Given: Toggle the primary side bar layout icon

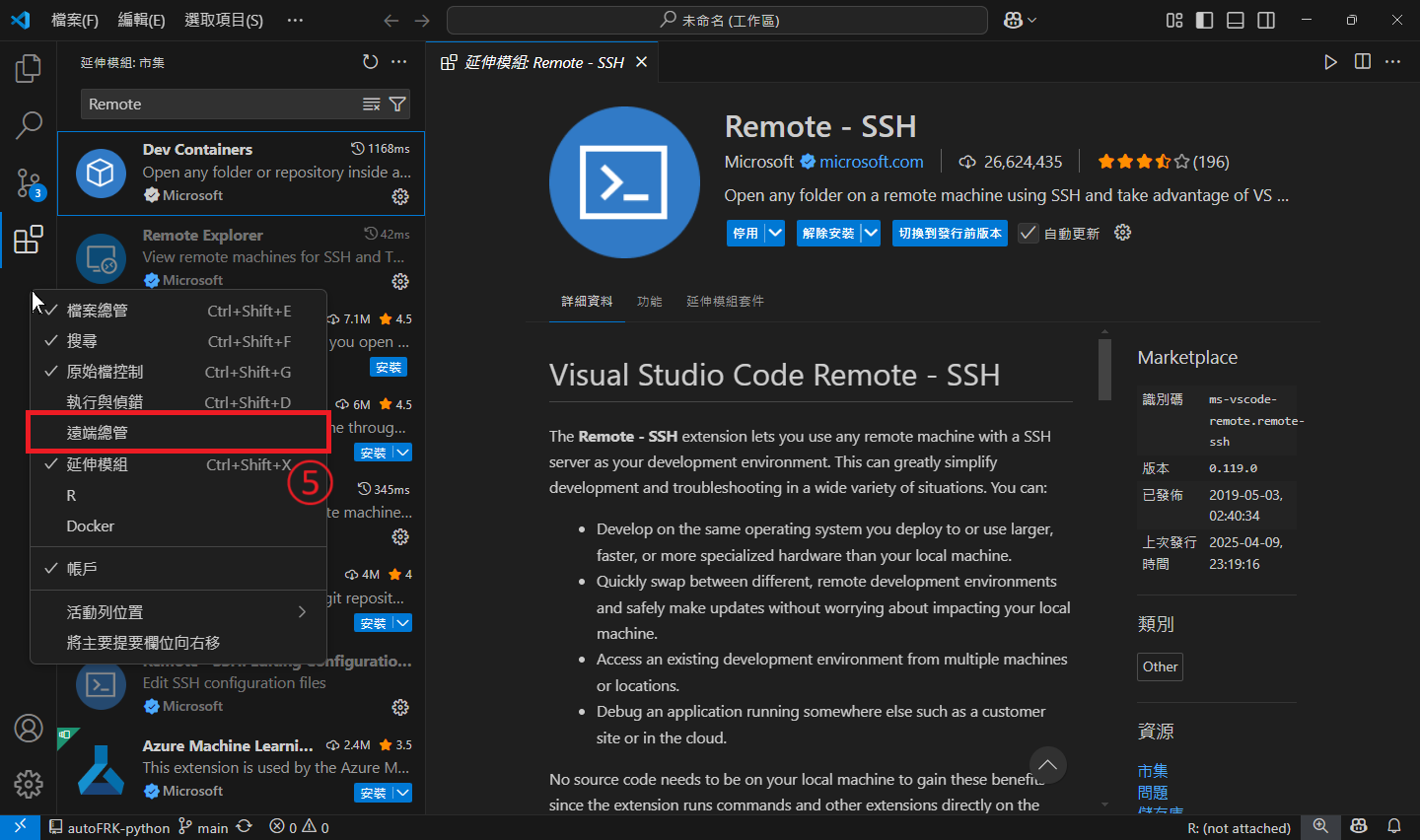Looking at the screenshot, I should click(x=1205, y=21).
